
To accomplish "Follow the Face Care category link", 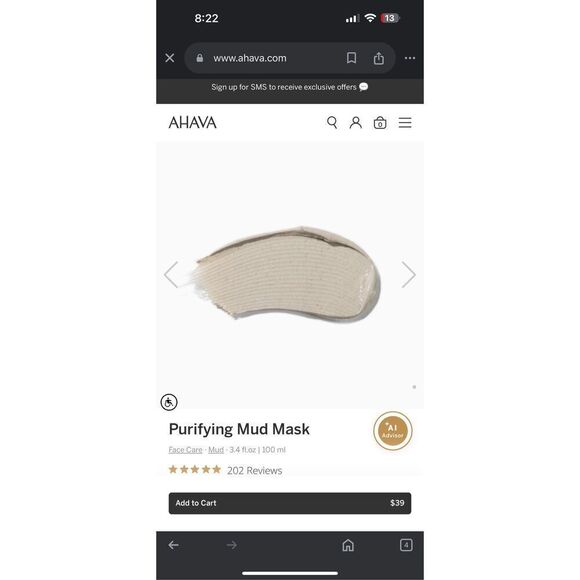I will pos(185,450).
